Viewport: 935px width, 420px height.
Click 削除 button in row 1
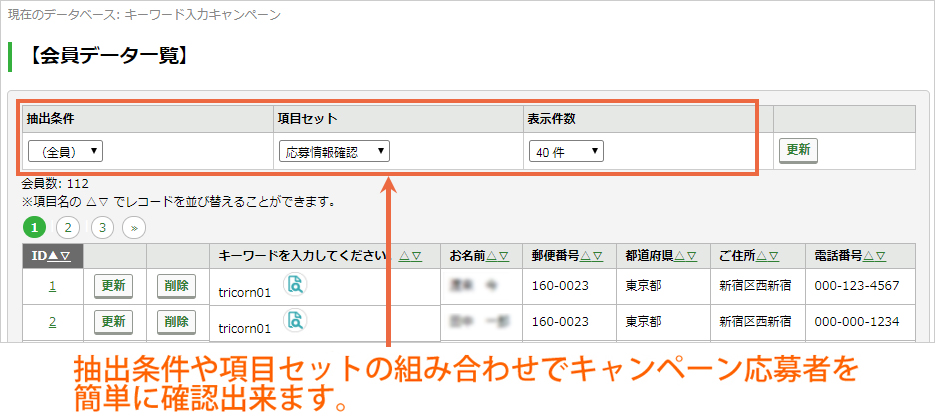pyautogui.click(x=177, y=286)
